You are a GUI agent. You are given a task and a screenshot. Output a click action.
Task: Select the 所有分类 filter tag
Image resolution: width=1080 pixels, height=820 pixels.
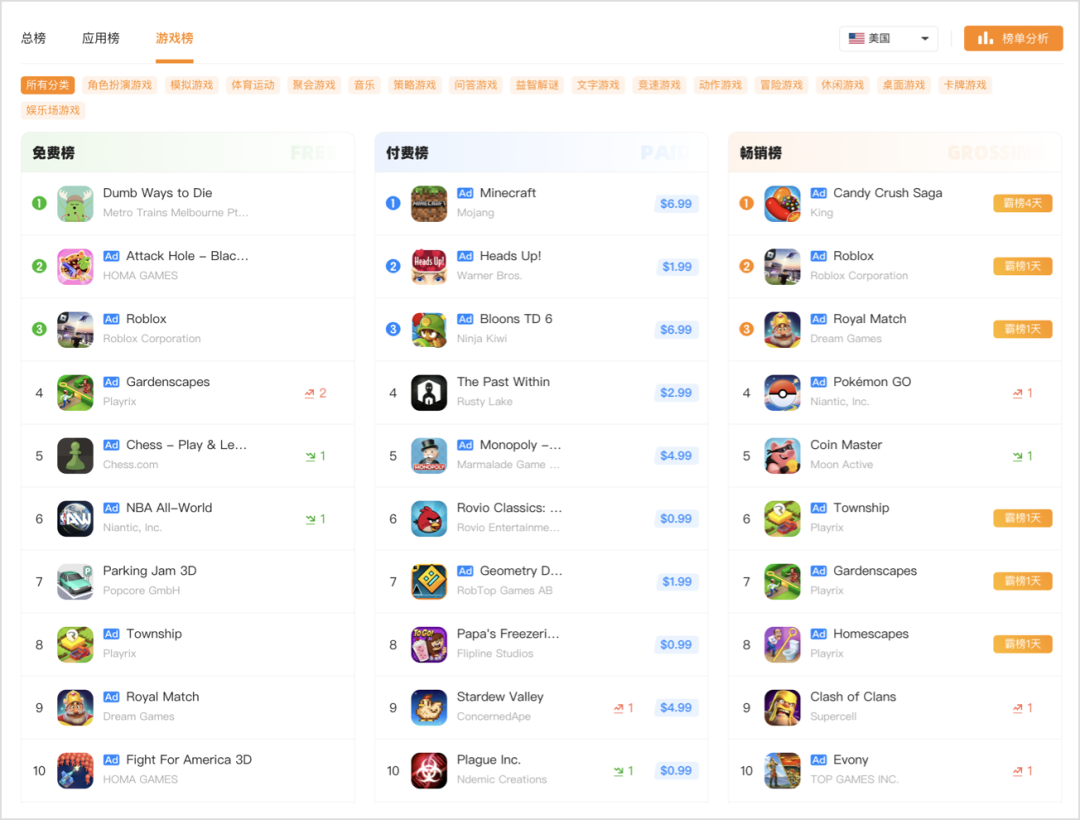click(x=48, y=85)
